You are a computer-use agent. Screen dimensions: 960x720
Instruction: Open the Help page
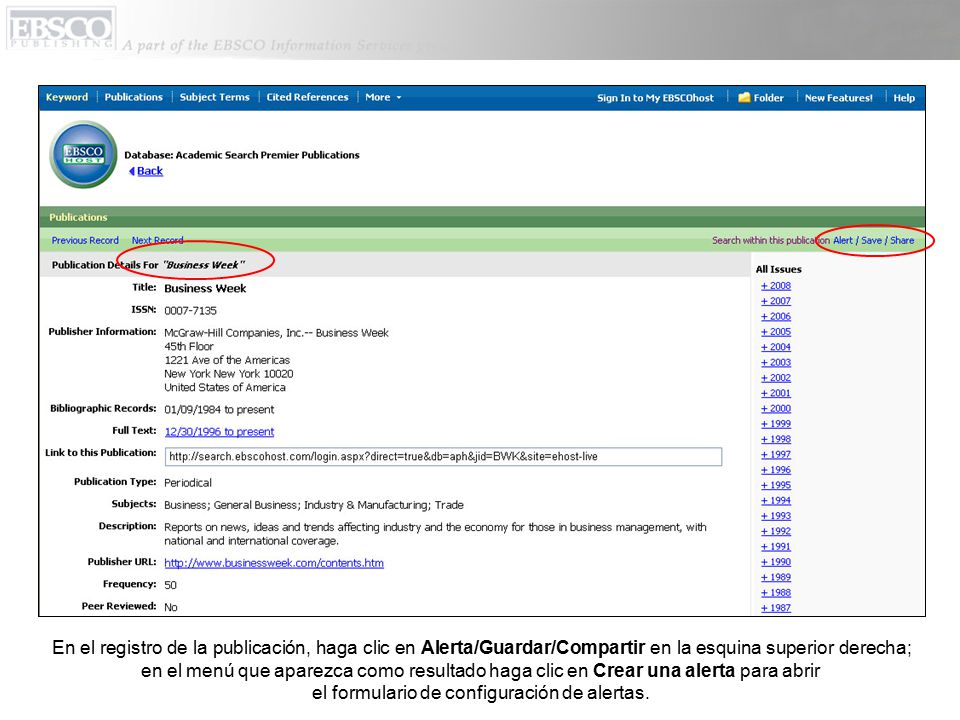pos(904,97)
